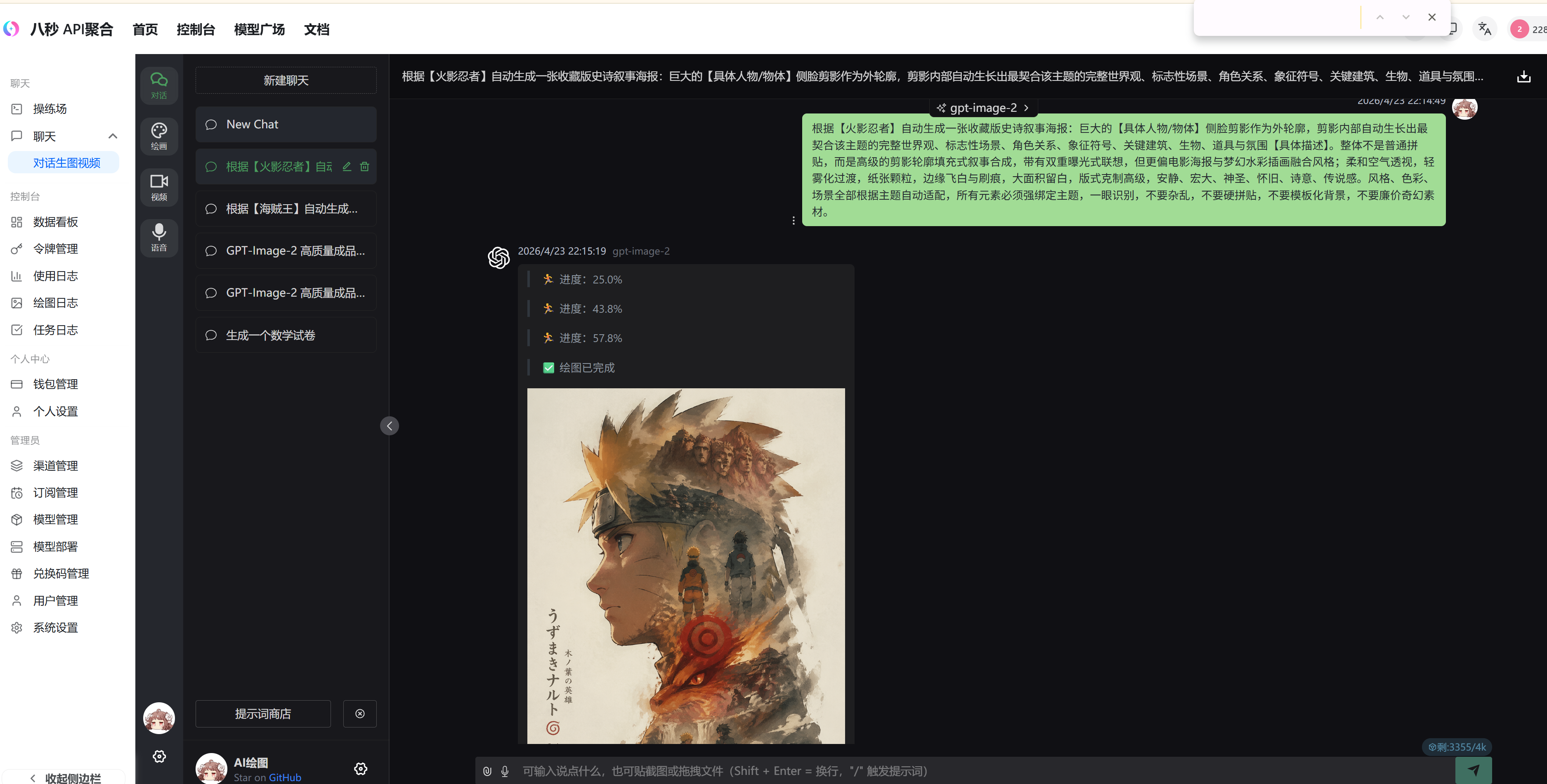1547x784 pixels.
Task: Delete the 火影忍者 chat with the trash icon
Action: [x=364, y=166]
